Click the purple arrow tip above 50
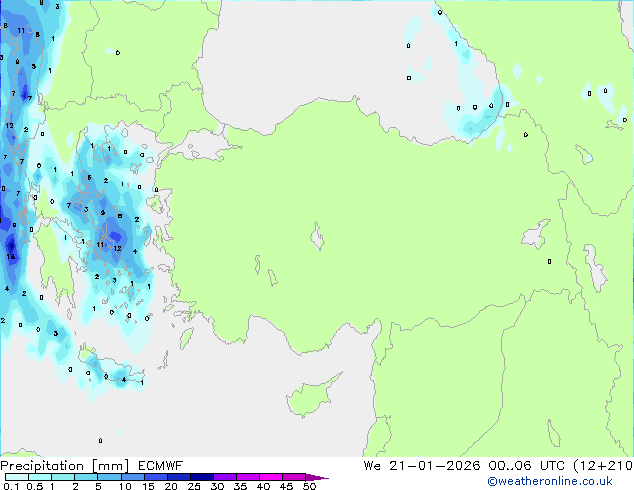Screen dimensions: 634x490 [x=317, y=477]
